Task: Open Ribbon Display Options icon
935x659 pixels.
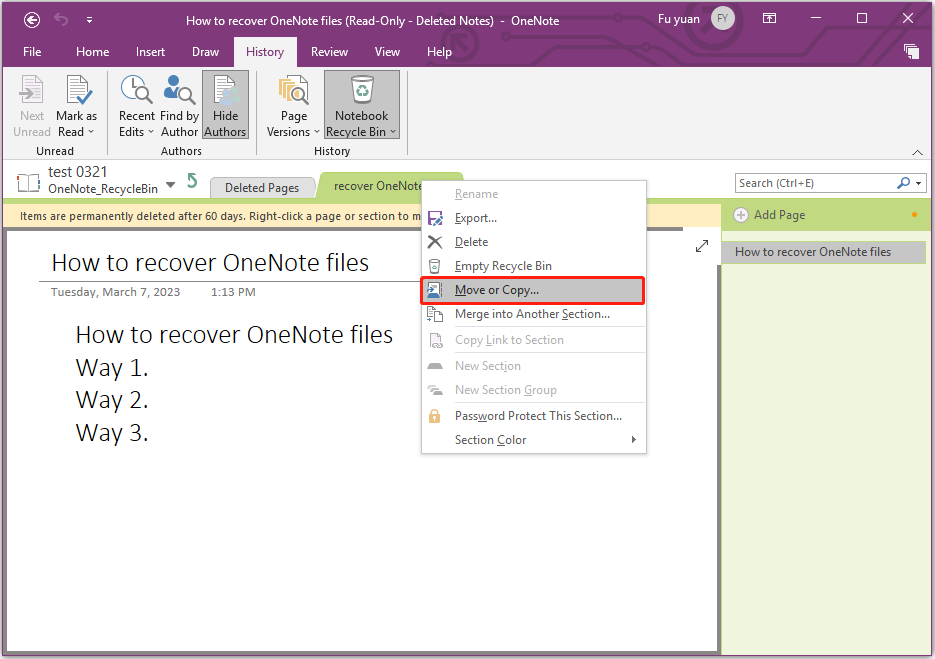Action: coord(769,18)
